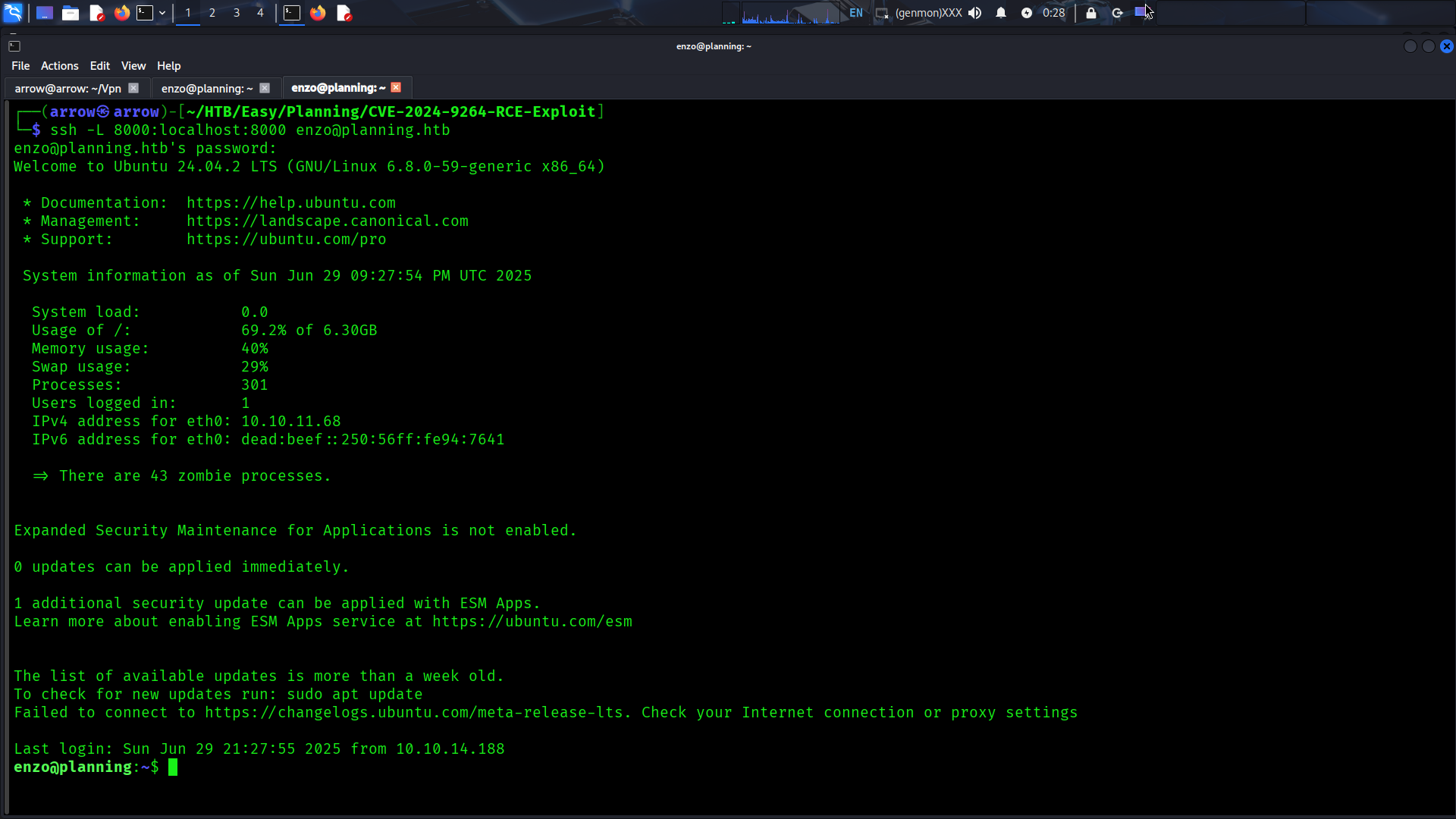Click the volume speaker icon

975,13
